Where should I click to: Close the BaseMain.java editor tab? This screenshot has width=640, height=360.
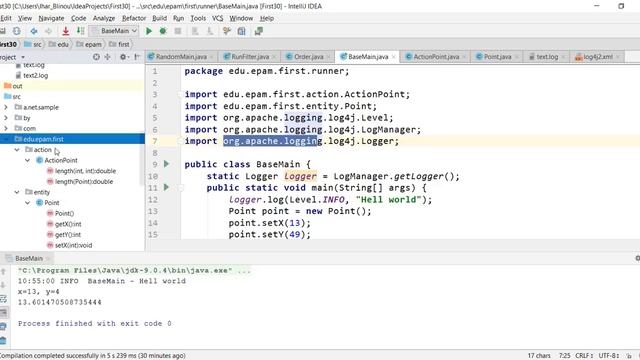393,57
